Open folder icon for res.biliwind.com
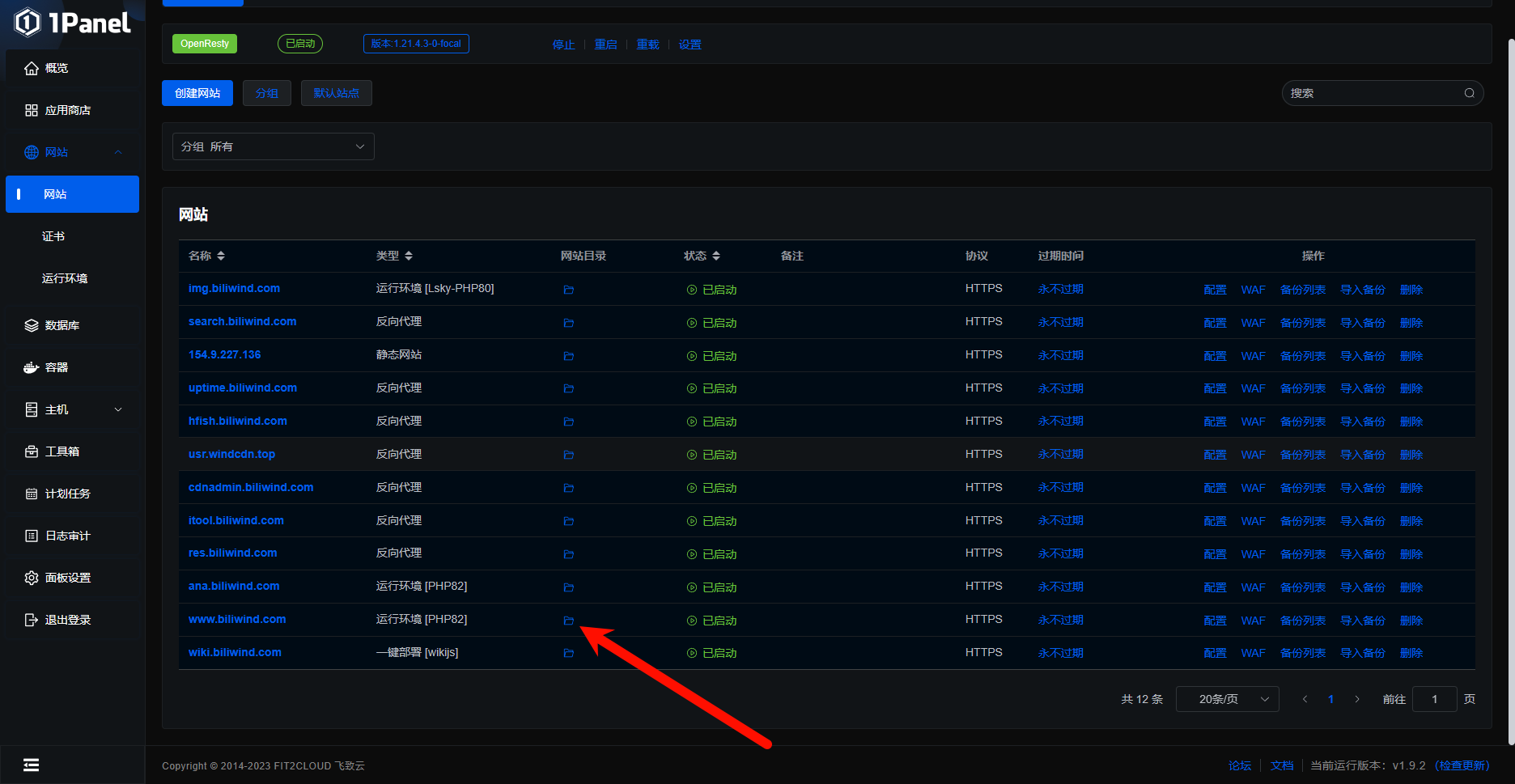Screen dimensions: 1515x784 [x=569, y=554]
